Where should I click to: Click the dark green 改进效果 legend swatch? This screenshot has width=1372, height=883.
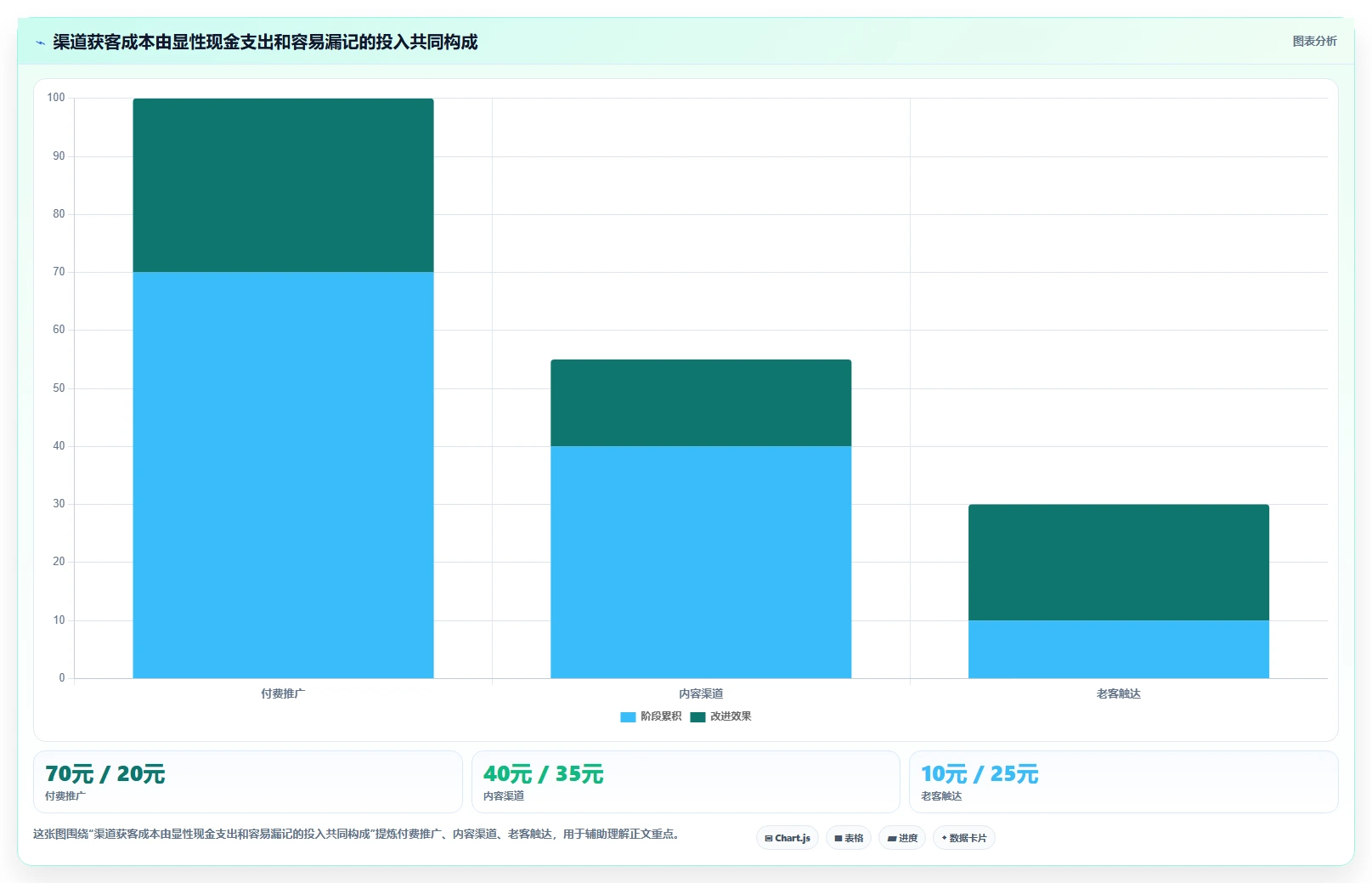(x=697, y=717)
